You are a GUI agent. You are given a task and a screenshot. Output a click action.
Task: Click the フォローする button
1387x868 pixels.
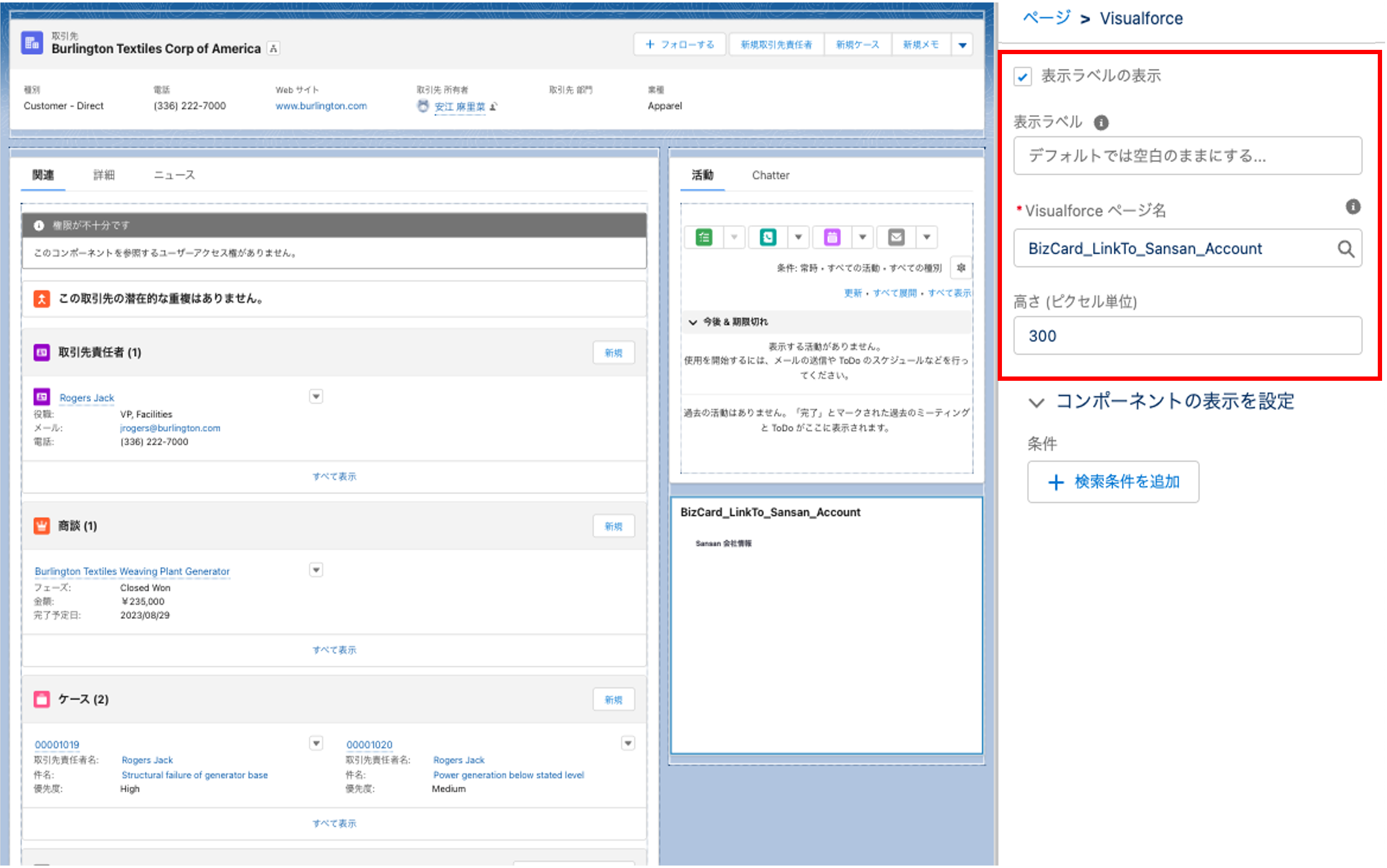click(x=680, y=45)
